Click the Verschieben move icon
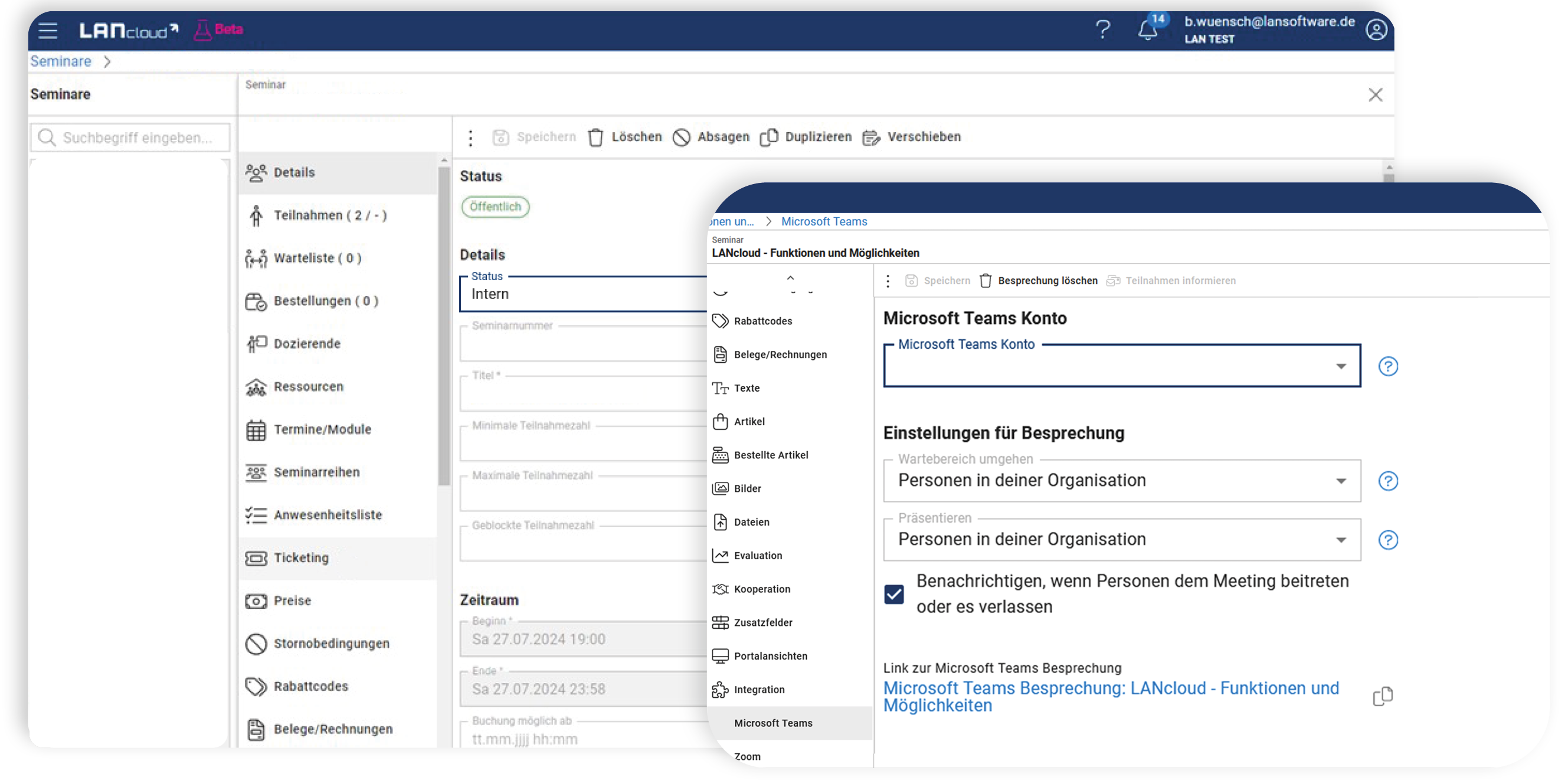 pyautogui.click(x=871, y=137)
